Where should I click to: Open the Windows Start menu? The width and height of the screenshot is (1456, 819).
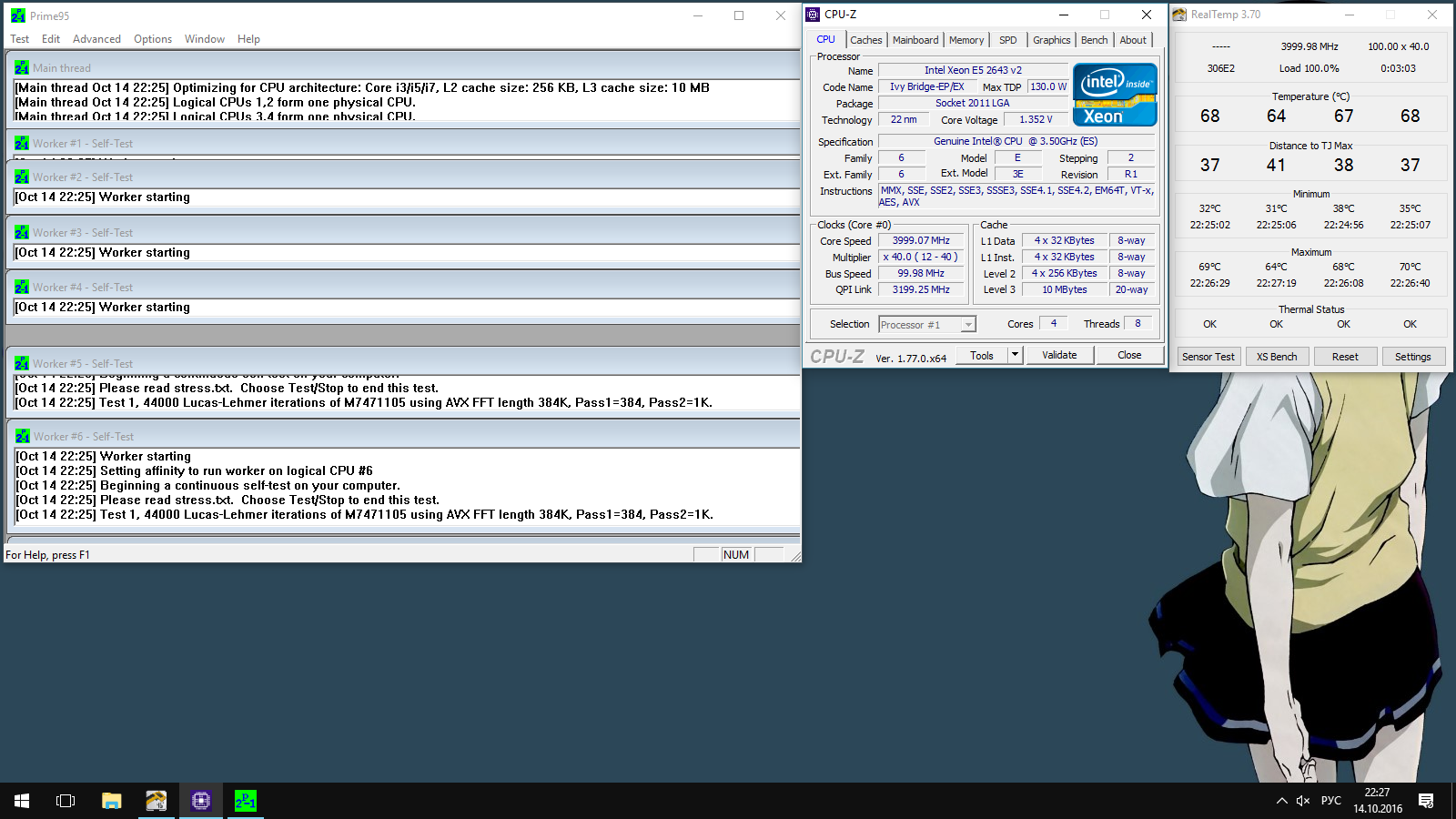(x=22, y=801)
